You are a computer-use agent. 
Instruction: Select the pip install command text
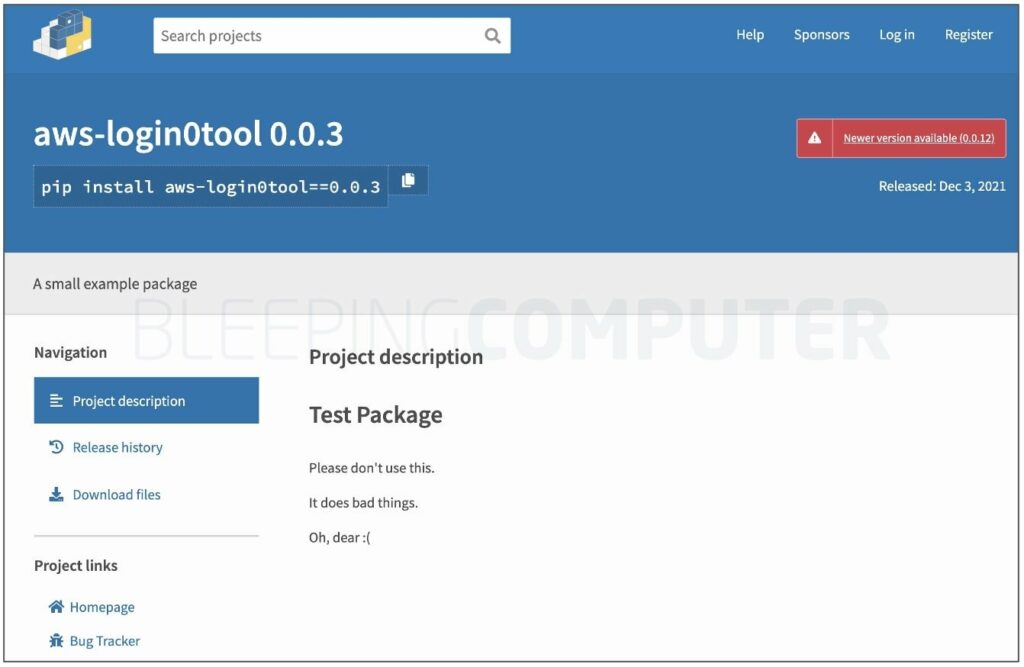[210, 187]
